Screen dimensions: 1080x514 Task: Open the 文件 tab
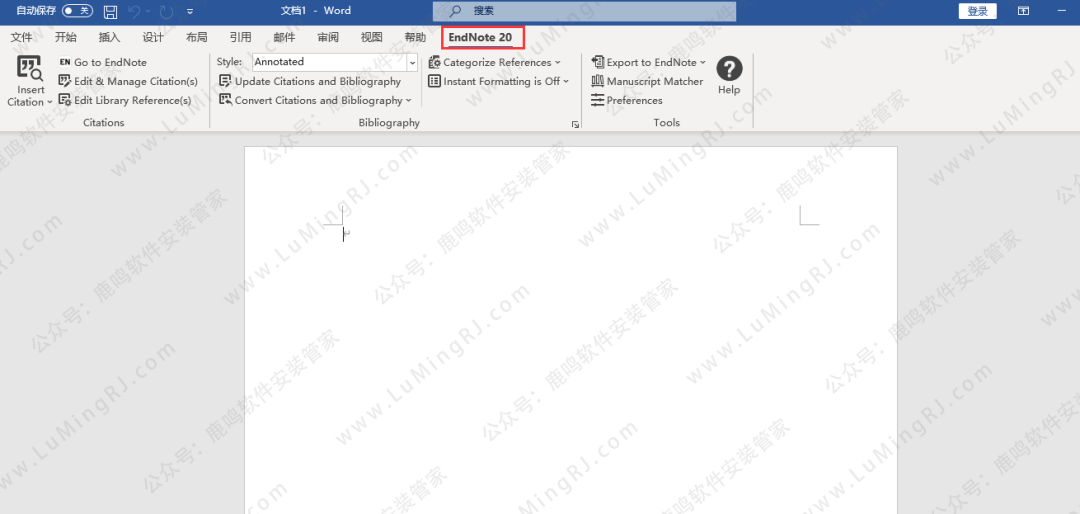click(21, 37)
